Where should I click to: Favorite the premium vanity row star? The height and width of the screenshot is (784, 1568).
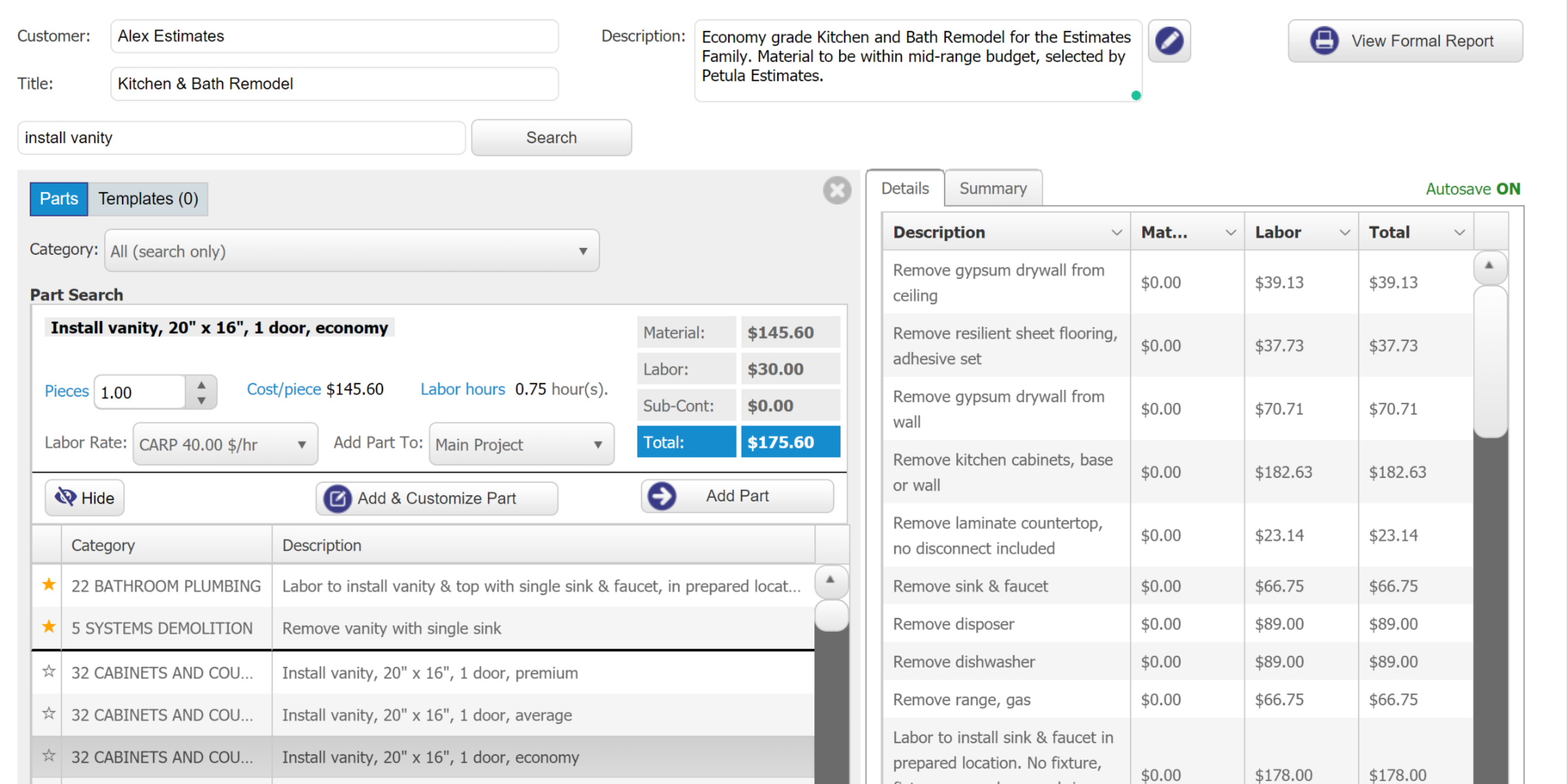point(48,672)
